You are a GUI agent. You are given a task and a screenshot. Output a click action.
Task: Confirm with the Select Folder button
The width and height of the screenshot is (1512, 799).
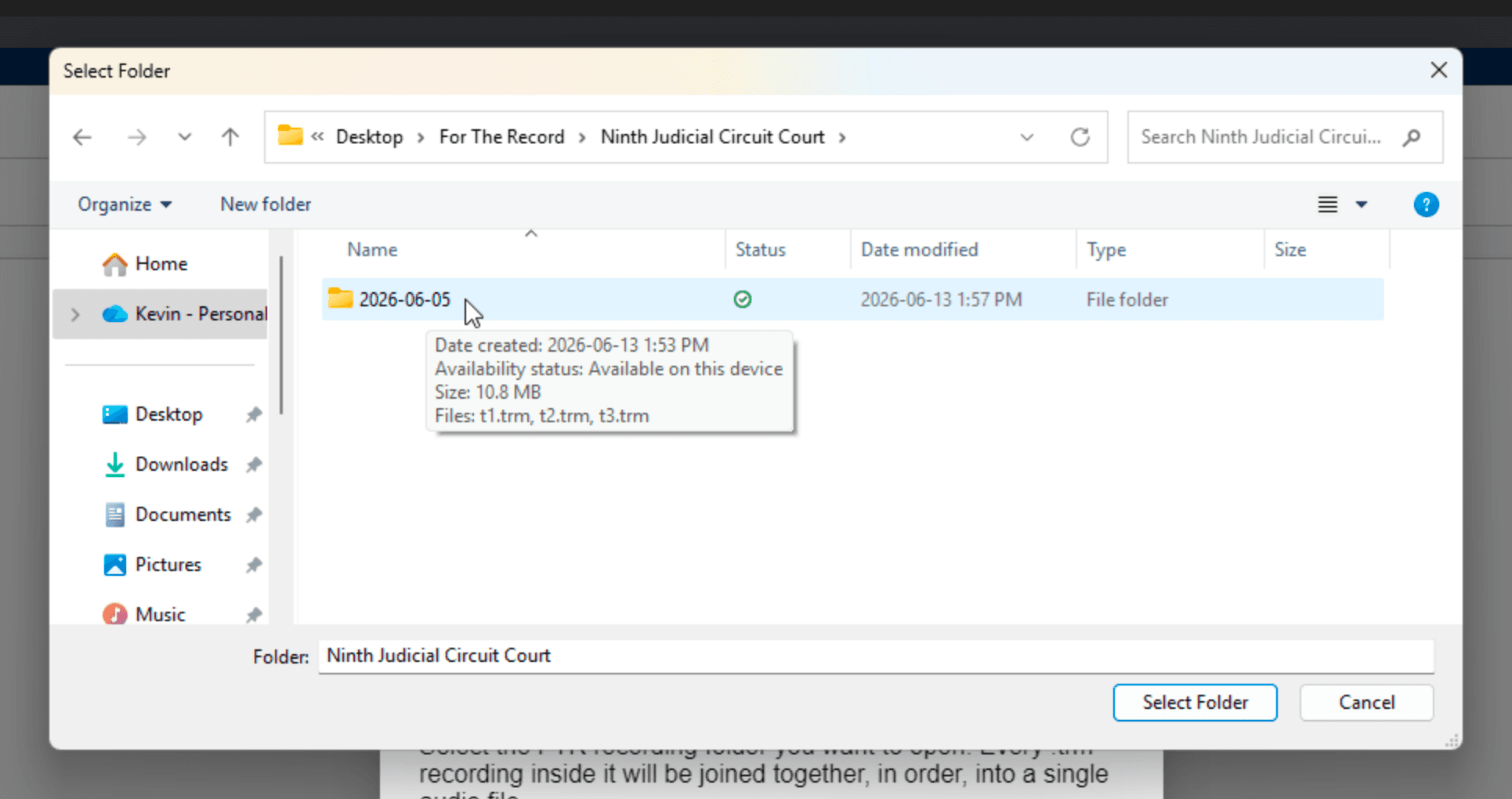[1195, 703]
